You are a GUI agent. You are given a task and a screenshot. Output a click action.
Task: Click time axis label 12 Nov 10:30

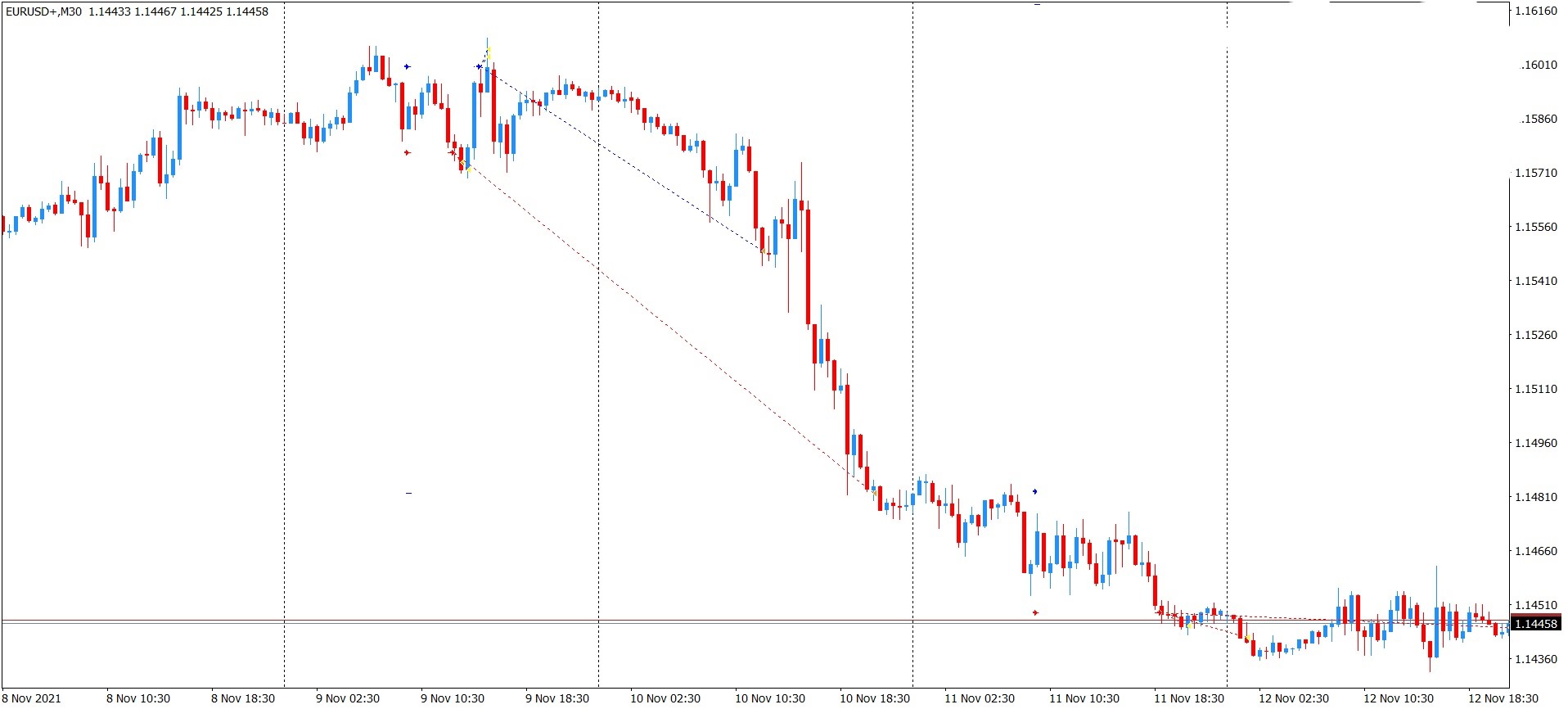[x=1399, y=698]
